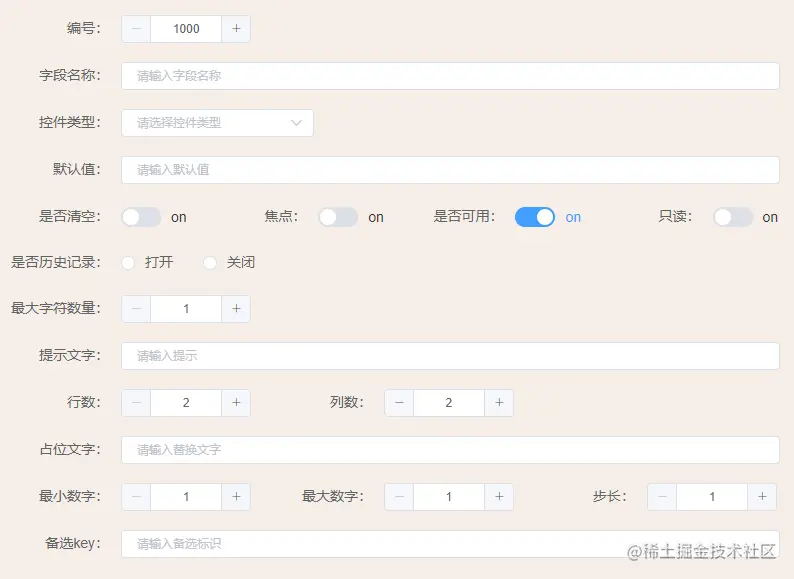Decrease the 编号 value with minus
Image resolution: width=794 pixels, height=579 pixels.
[x=136, y=29]
